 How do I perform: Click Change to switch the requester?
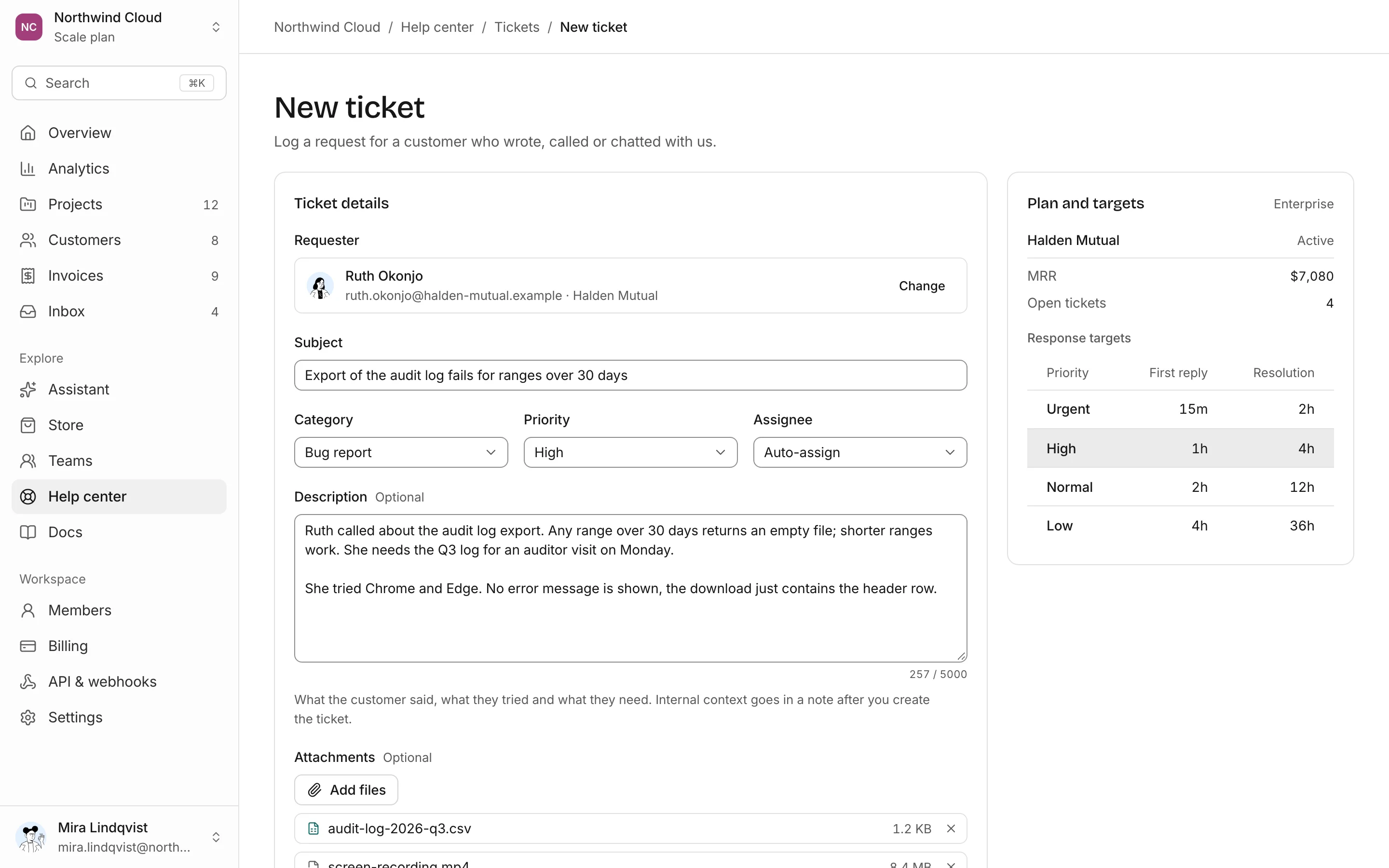[x=921, y=286]
